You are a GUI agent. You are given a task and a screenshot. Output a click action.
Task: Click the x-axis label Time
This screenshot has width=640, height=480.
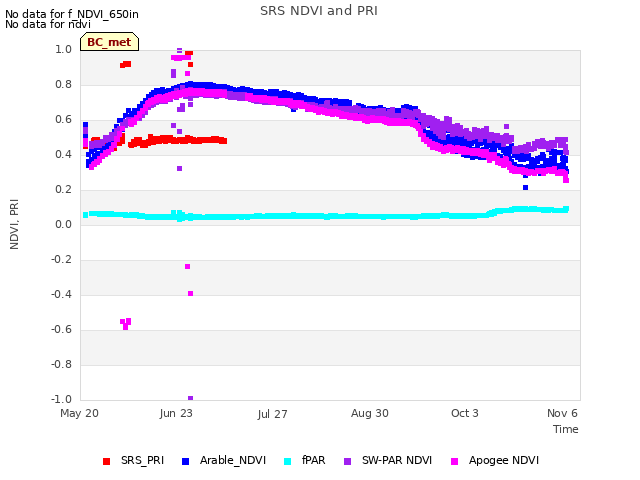click(x=566, y=429)
